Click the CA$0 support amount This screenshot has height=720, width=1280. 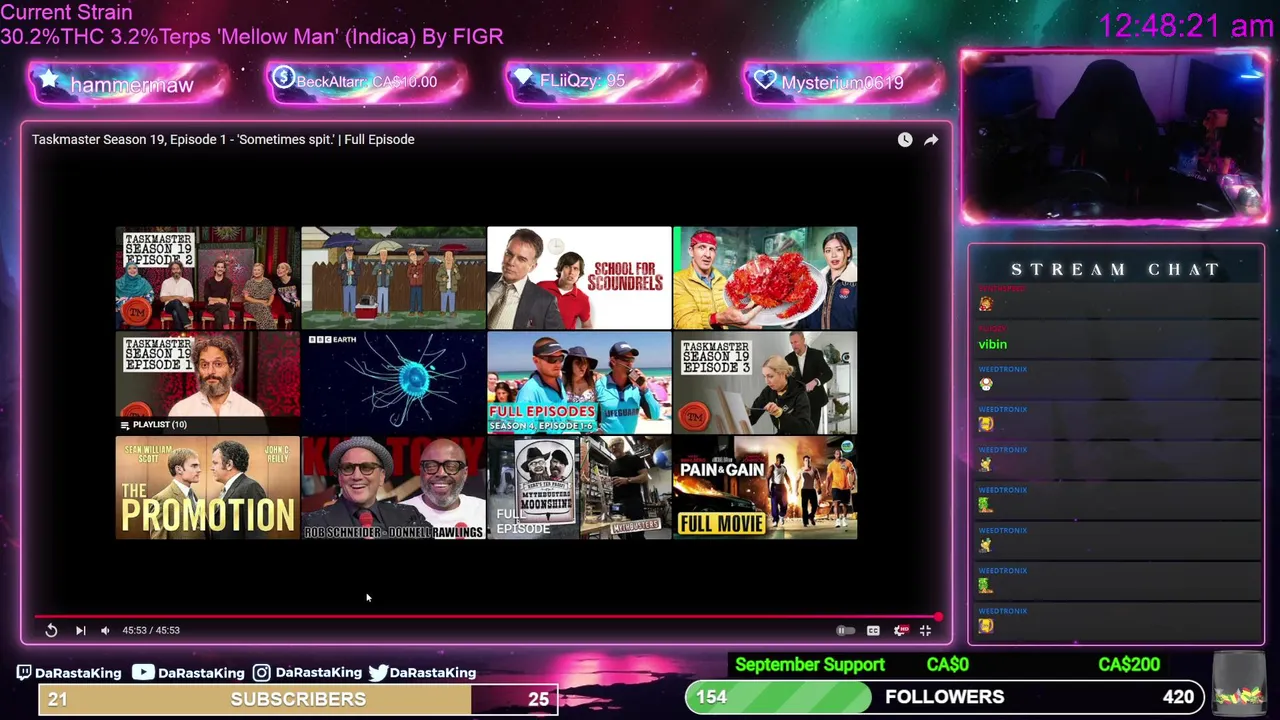pyautogui.click(x=947, y=665)
